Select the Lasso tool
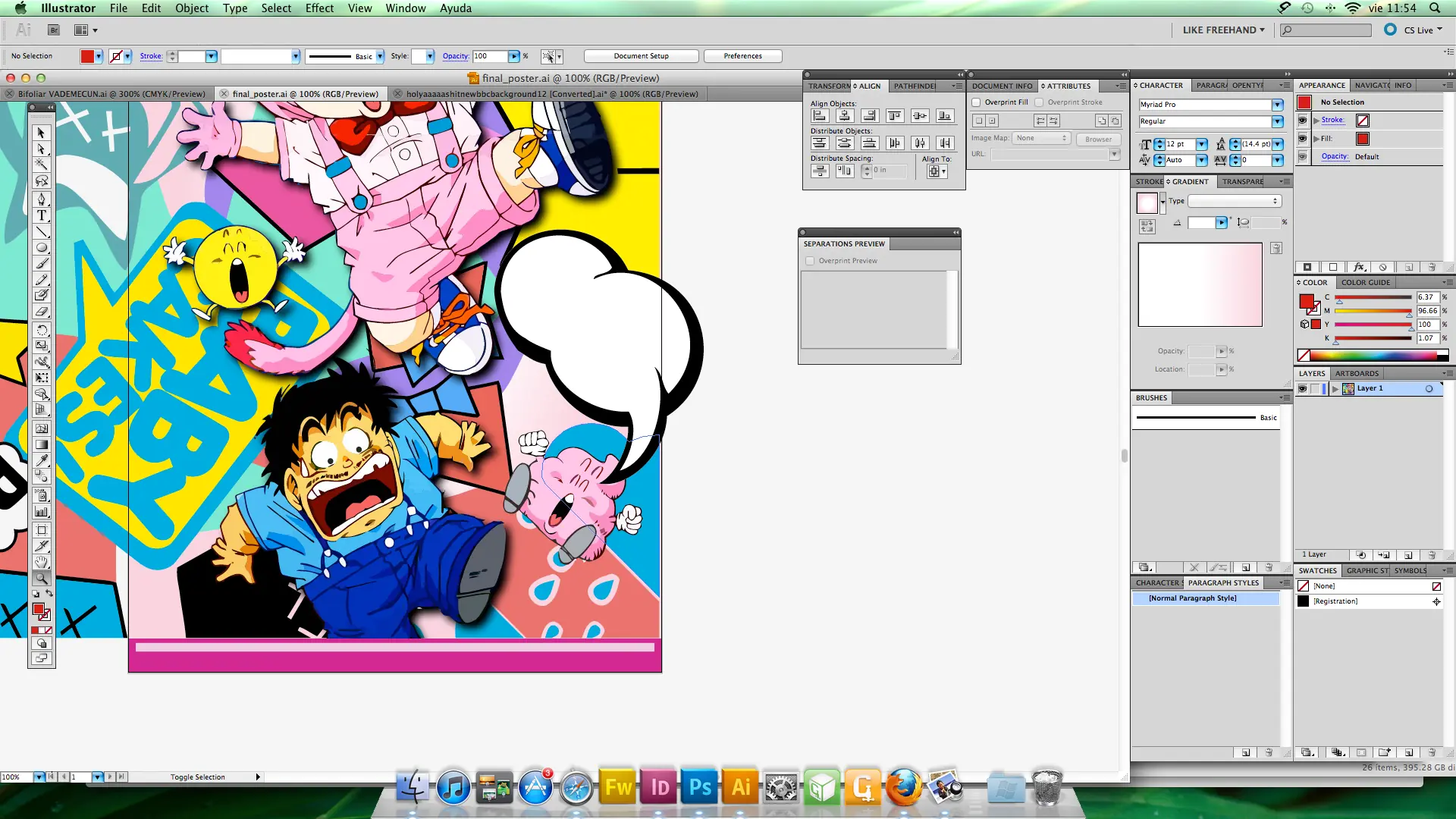 [41, 181]
